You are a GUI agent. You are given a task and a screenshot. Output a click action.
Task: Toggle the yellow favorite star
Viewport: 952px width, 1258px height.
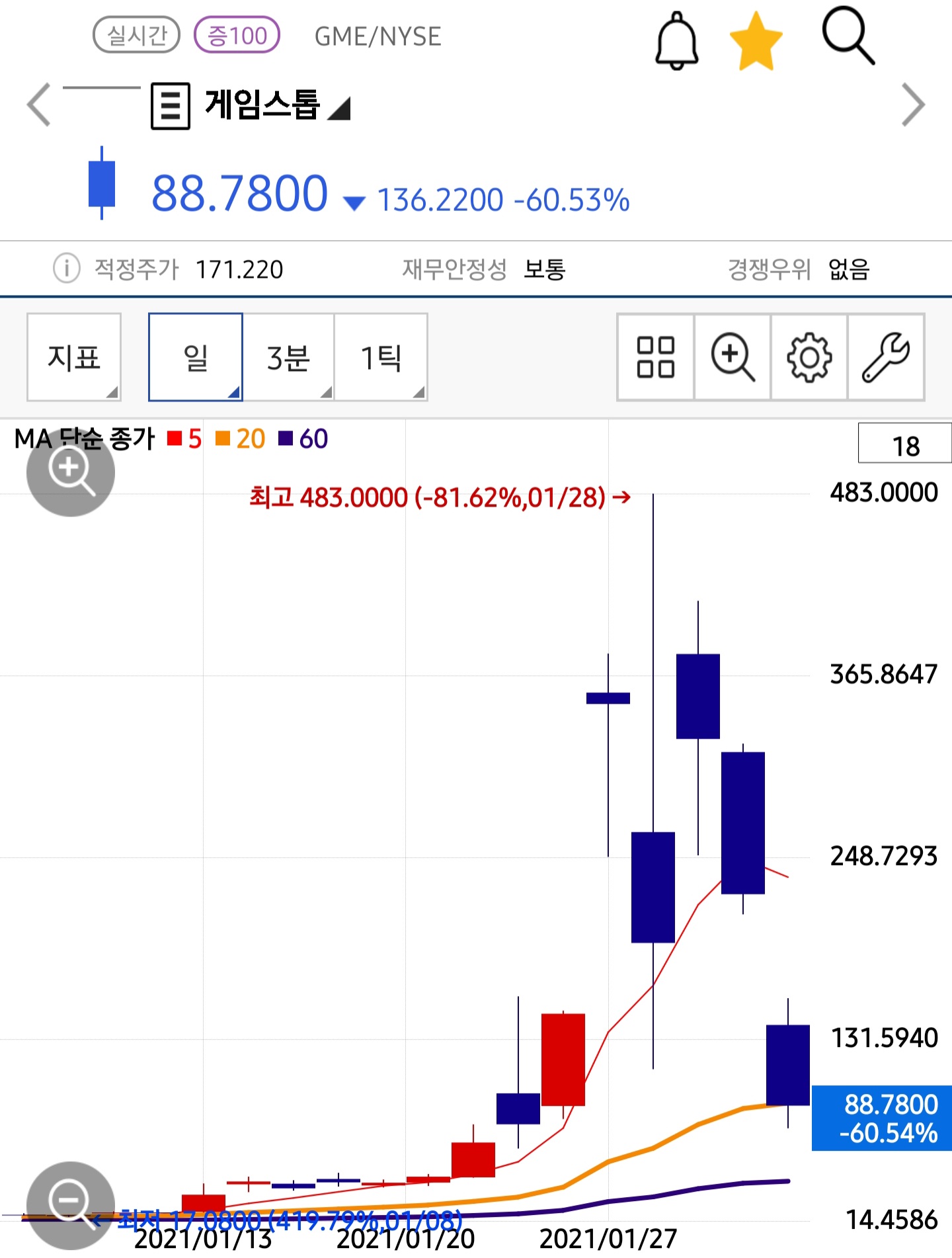click(756, 41)
